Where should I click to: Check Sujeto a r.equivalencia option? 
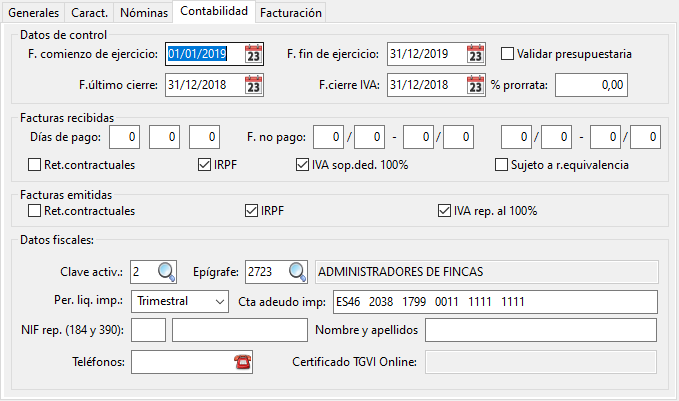[502, 164]
